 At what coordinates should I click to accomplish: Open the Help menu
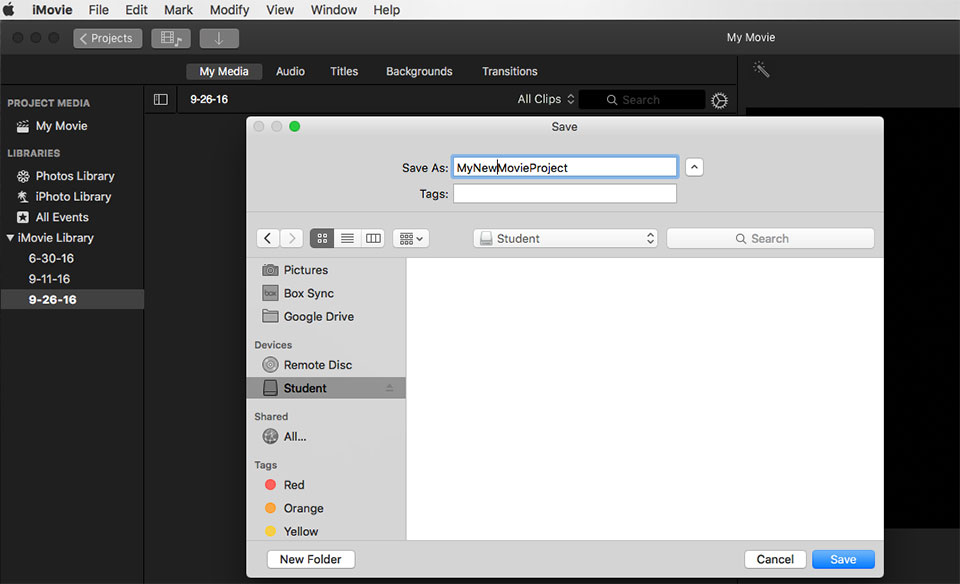pyautogui.click(x=386, y=10)
